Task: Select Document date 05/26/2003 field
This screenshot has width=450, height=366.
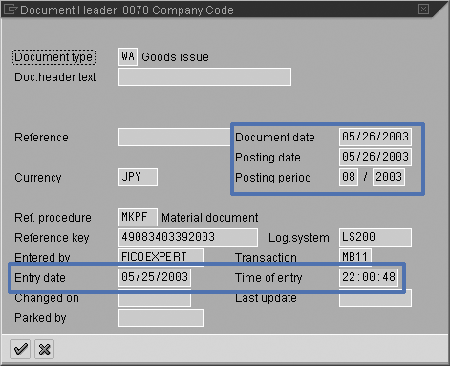Action: click(375, 137)
